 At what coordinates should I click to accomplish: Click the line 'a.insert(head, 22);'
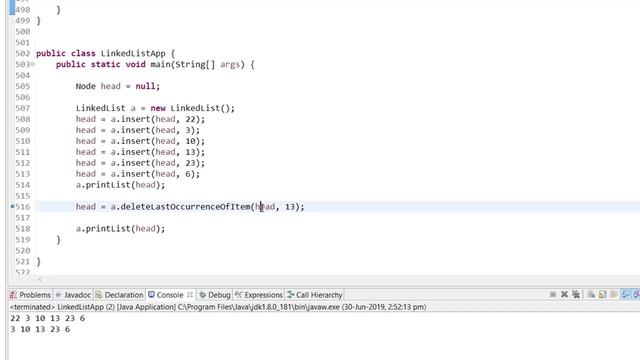tap(140, 119)
